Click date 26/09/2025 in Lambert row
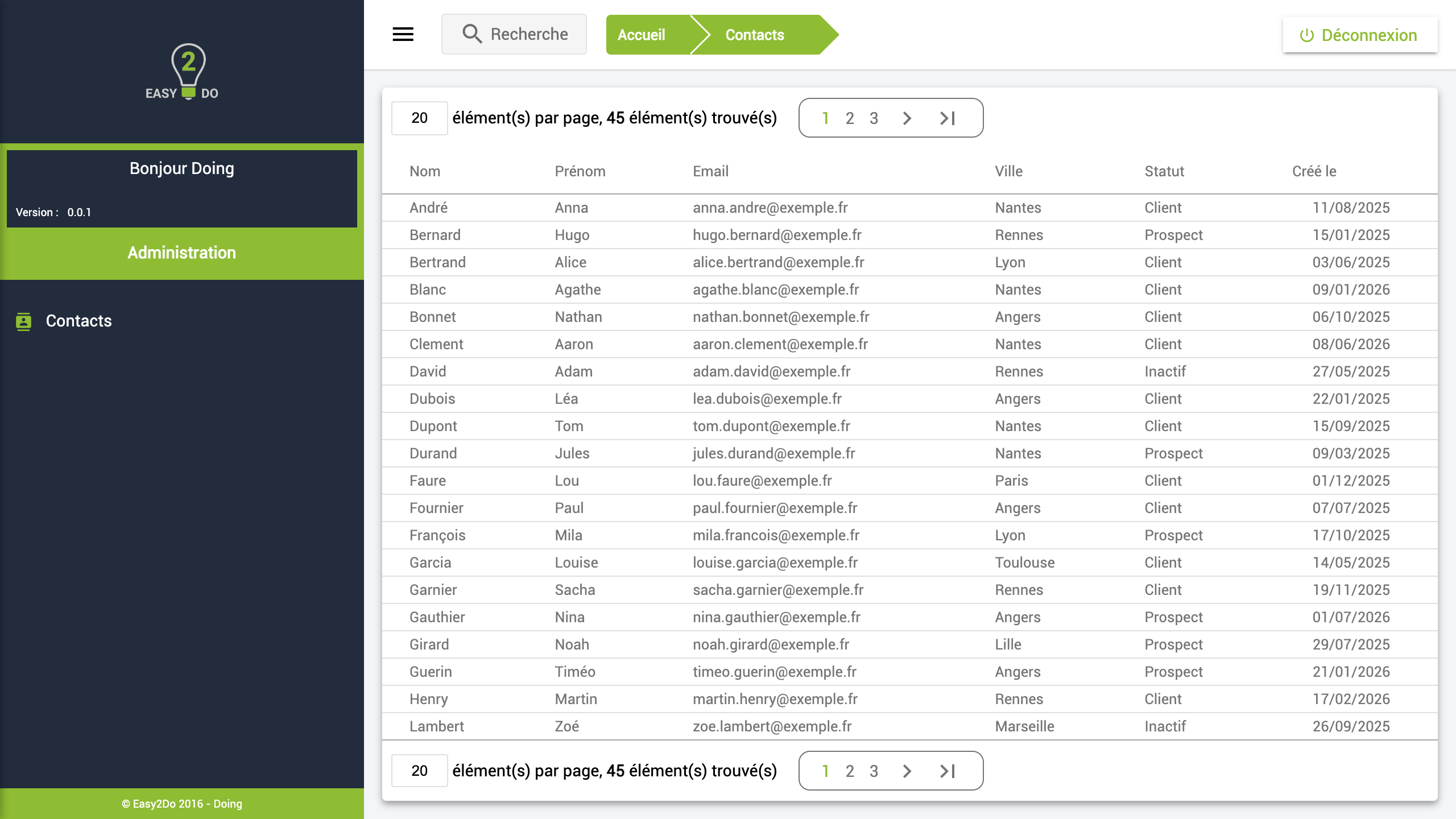This screenshot has width=1456, height=819. pyautogui.click(x=1351, y=726)
